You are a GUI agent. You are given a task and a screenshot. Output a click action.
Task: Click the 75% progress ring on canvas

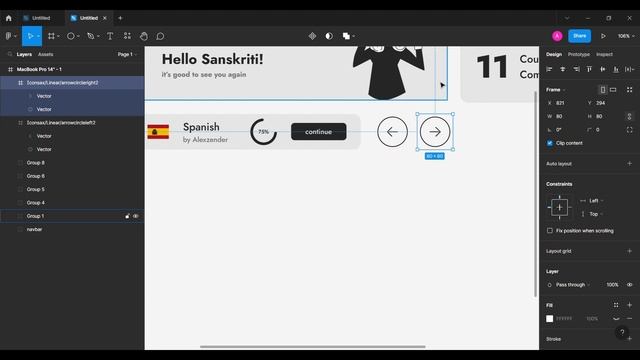263,131
